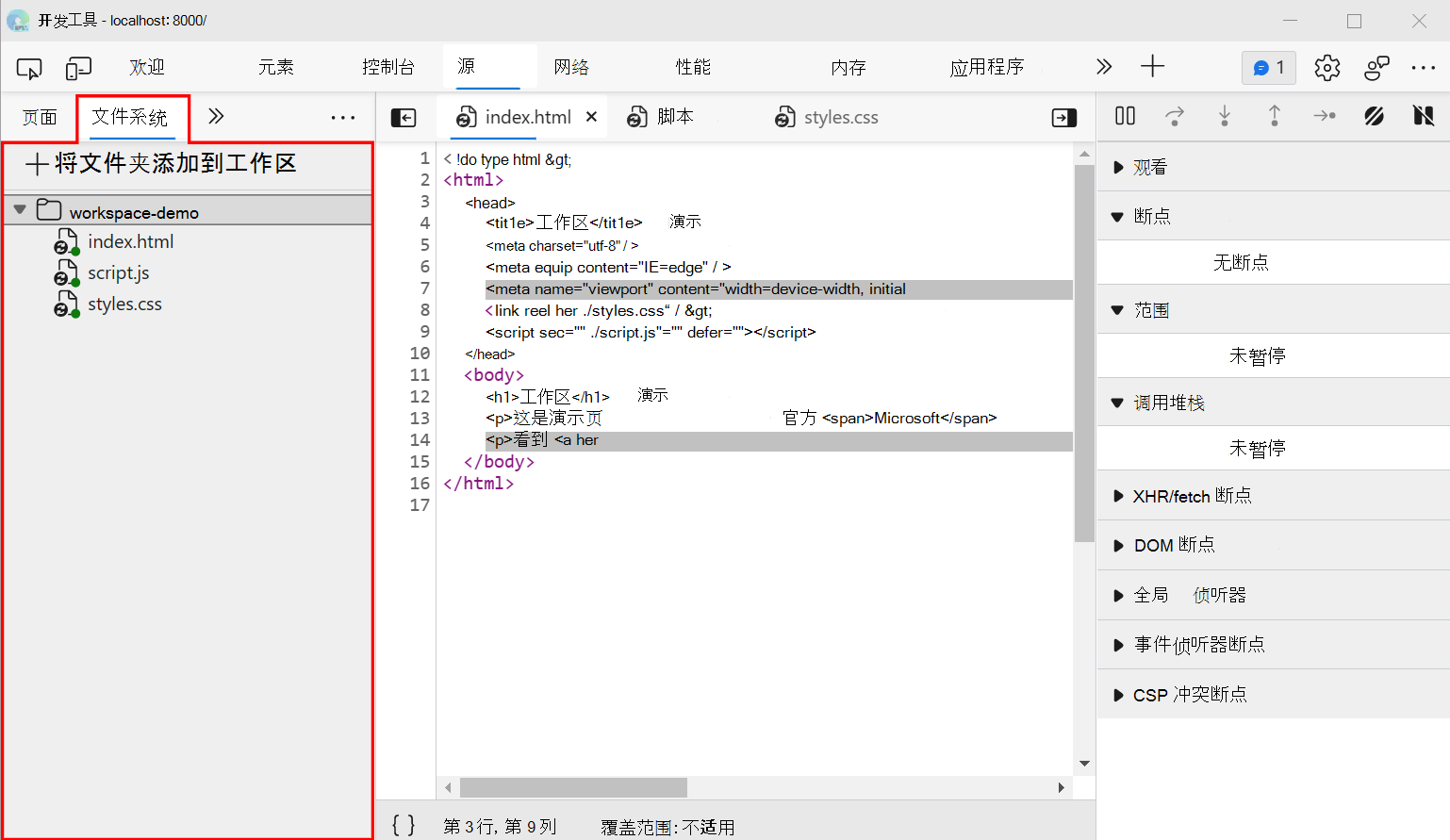1450x840 pixels.
Task: Open script.js in the file tree
Action: pyautogui.click(x=119, y=273)
